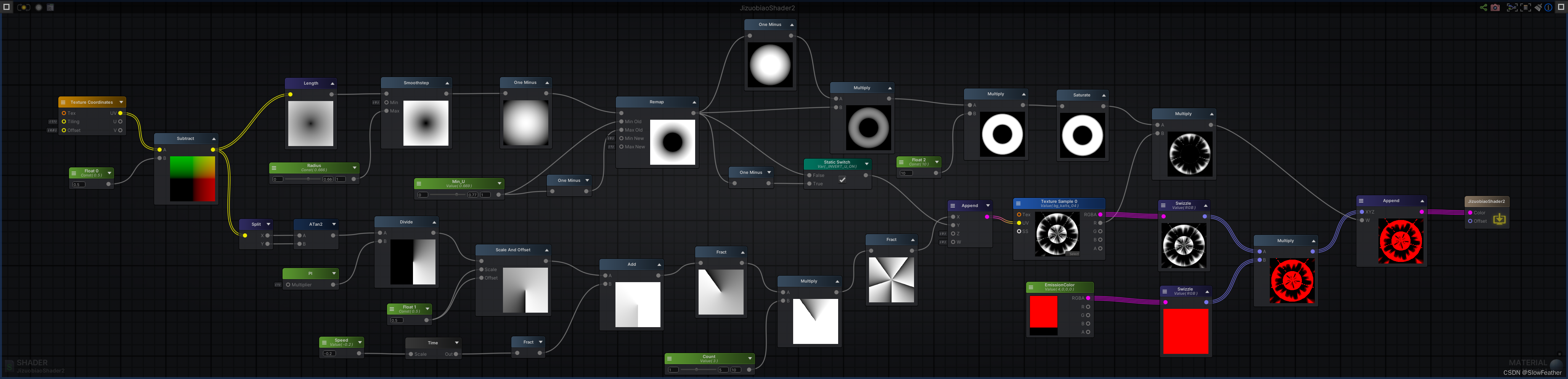
Task: Edit the Speed value field showing -0.2
Action: point(329,354)
